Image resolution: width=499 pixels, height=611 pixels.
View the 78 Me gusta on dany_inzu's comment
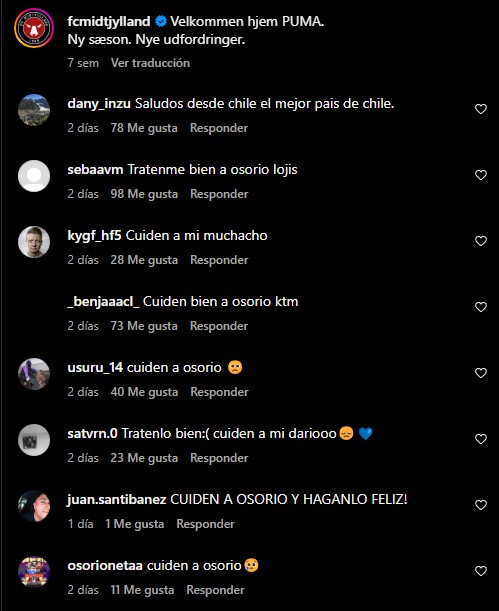[x=144, y=128]
